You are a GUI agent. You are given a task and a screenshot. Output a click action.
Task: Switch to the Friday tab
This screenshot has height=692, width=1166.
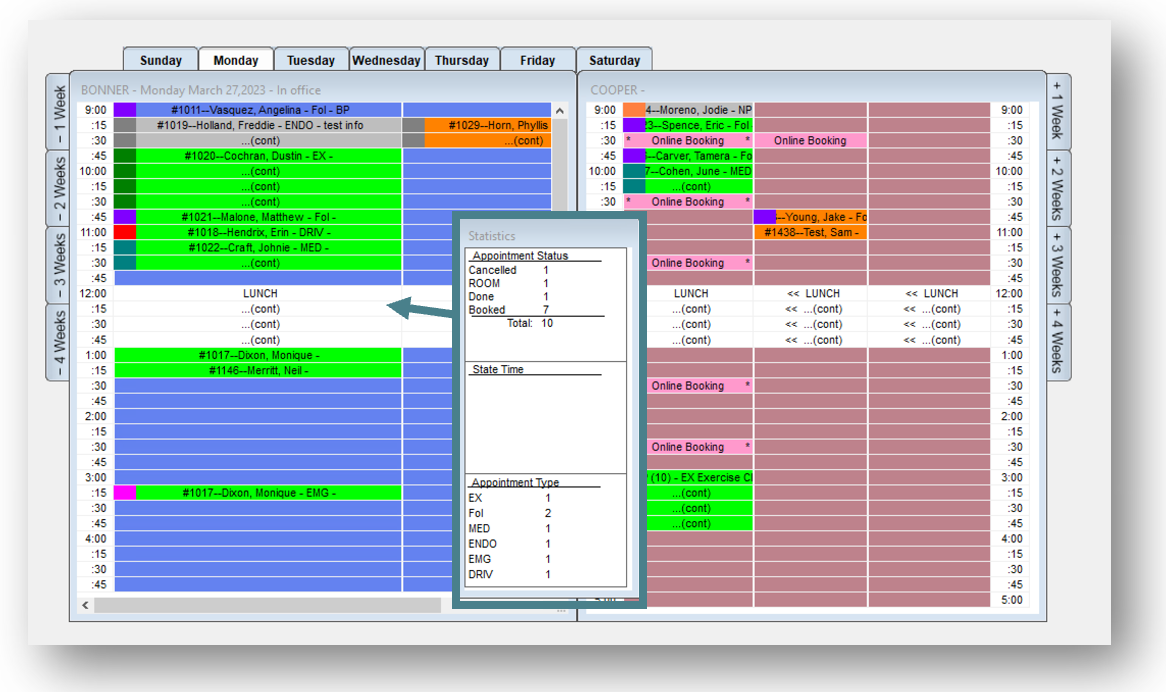538,60
